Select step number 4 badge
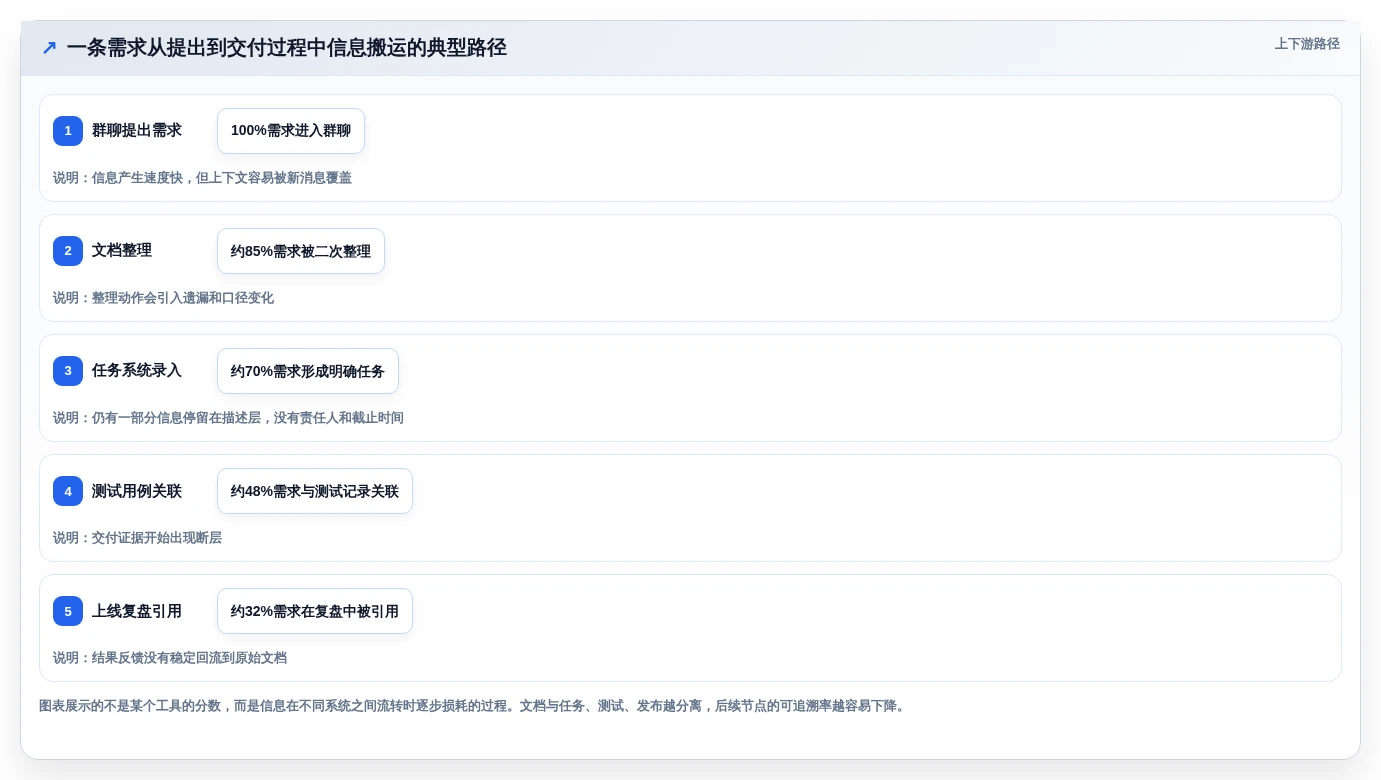The height and width of the screenshot is (780, 1381). point(68,491)
